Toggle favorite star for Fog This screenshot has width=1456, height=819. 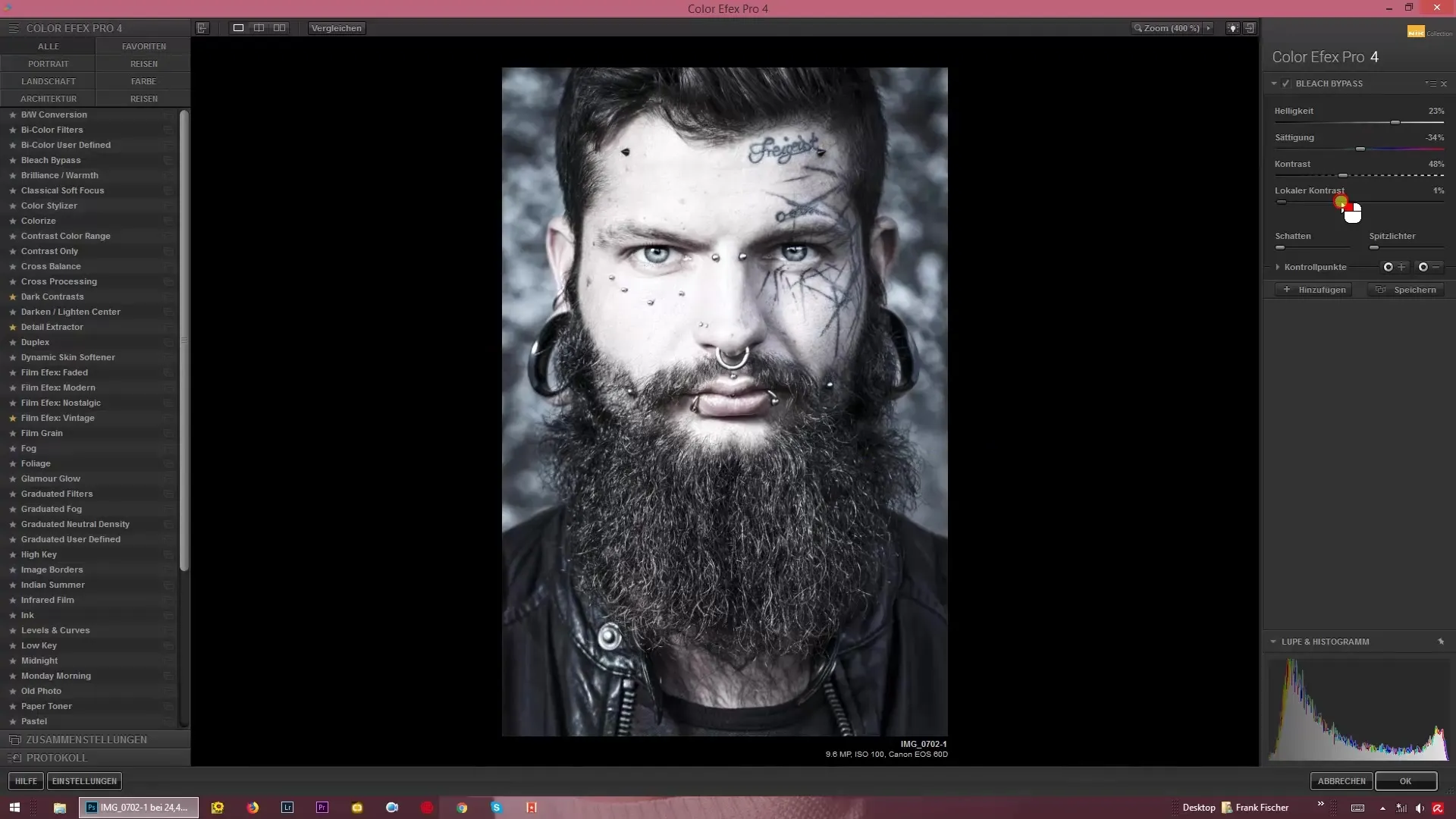point(13,448)
